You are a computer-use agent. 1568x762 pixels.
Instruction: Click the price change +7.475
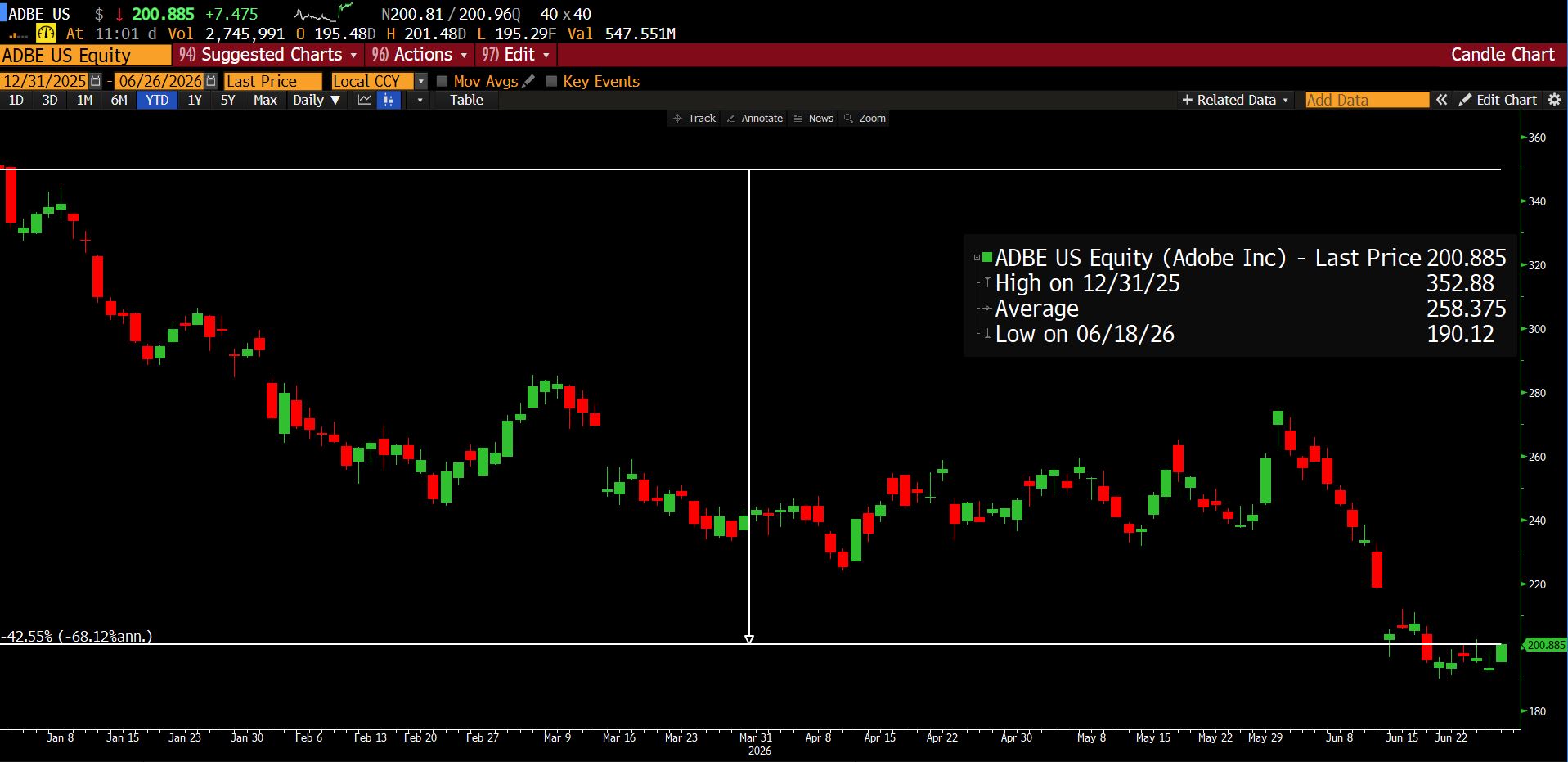(231, 14)
